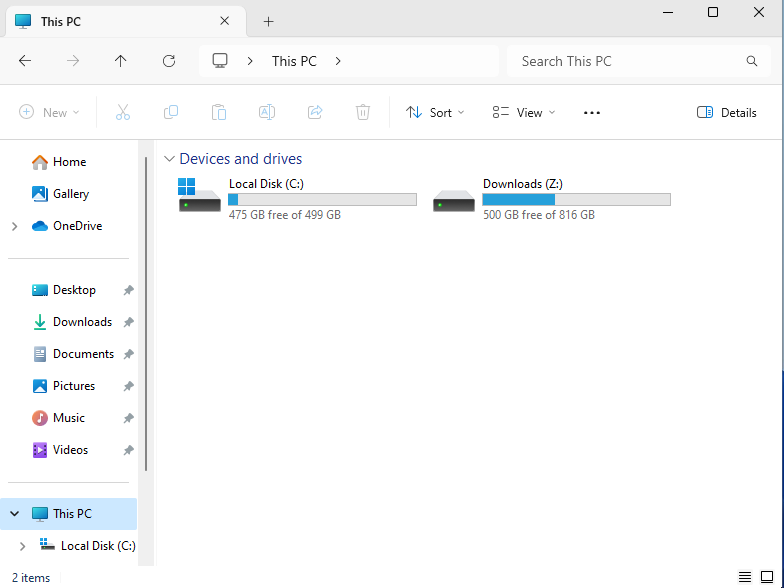Open the Sort dropdown menu
Image resolution: width=784 pixels, height=588 pixels.
[x=435, y=112]
